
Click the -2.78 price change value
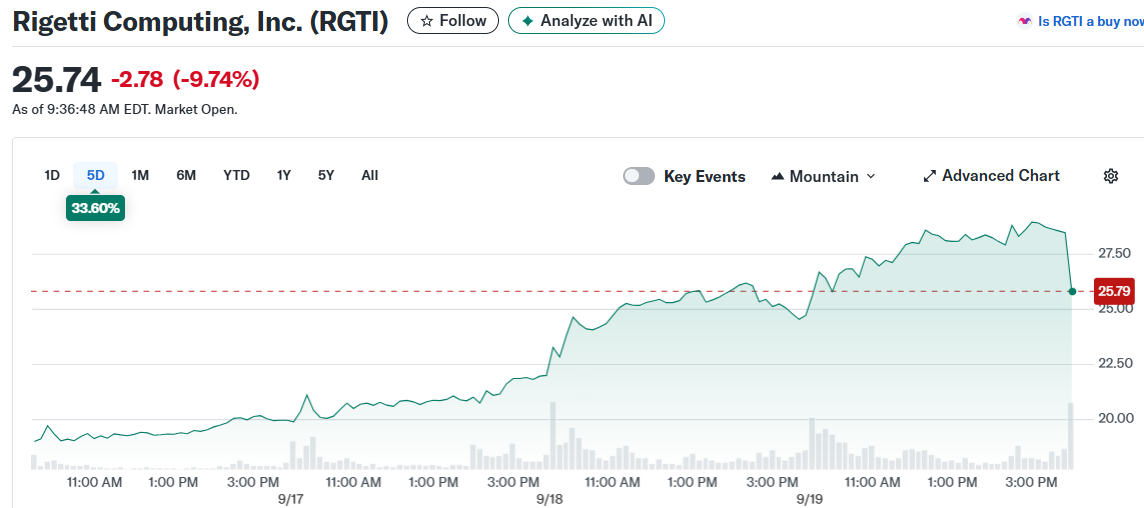coord(138,80)
